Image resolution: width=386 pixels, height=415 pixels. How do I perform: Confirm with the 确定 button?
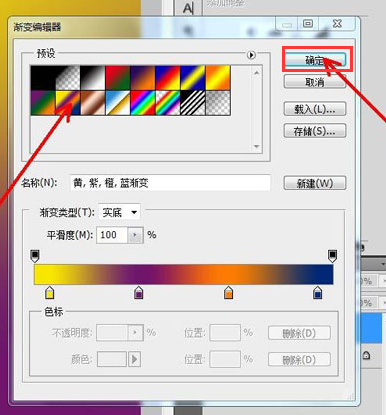tap(315, 60)
